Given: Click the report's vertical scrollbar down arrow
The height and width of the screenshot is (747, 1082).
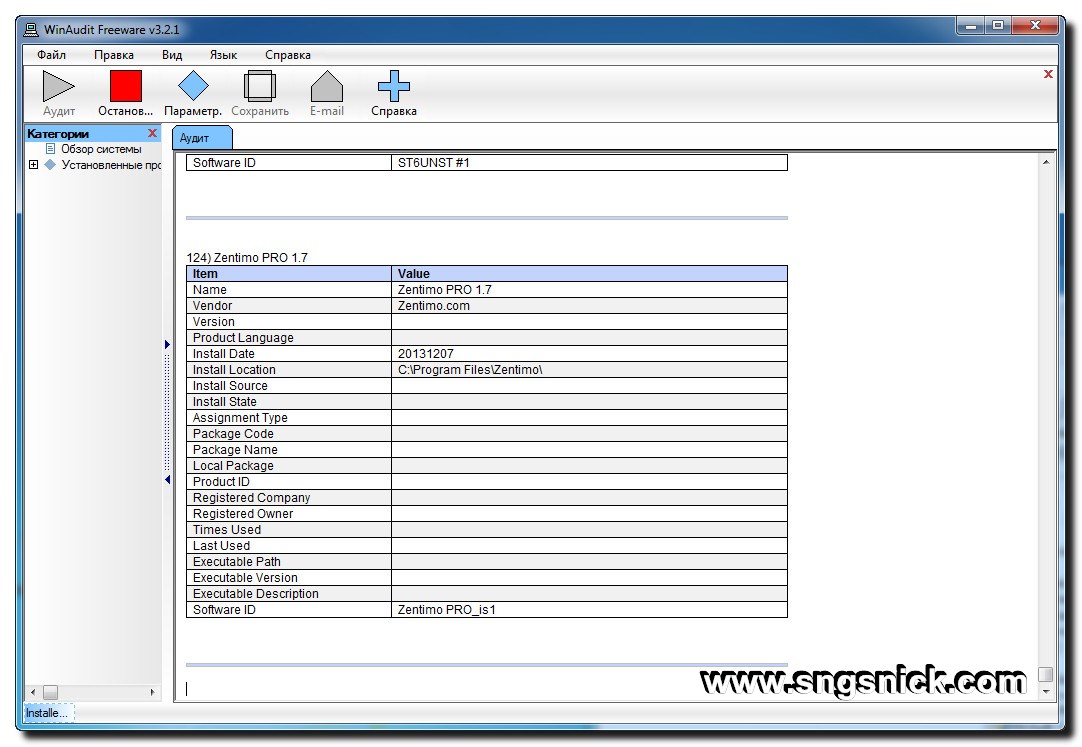Looking at the screenshot, I should coord(1046,691).
